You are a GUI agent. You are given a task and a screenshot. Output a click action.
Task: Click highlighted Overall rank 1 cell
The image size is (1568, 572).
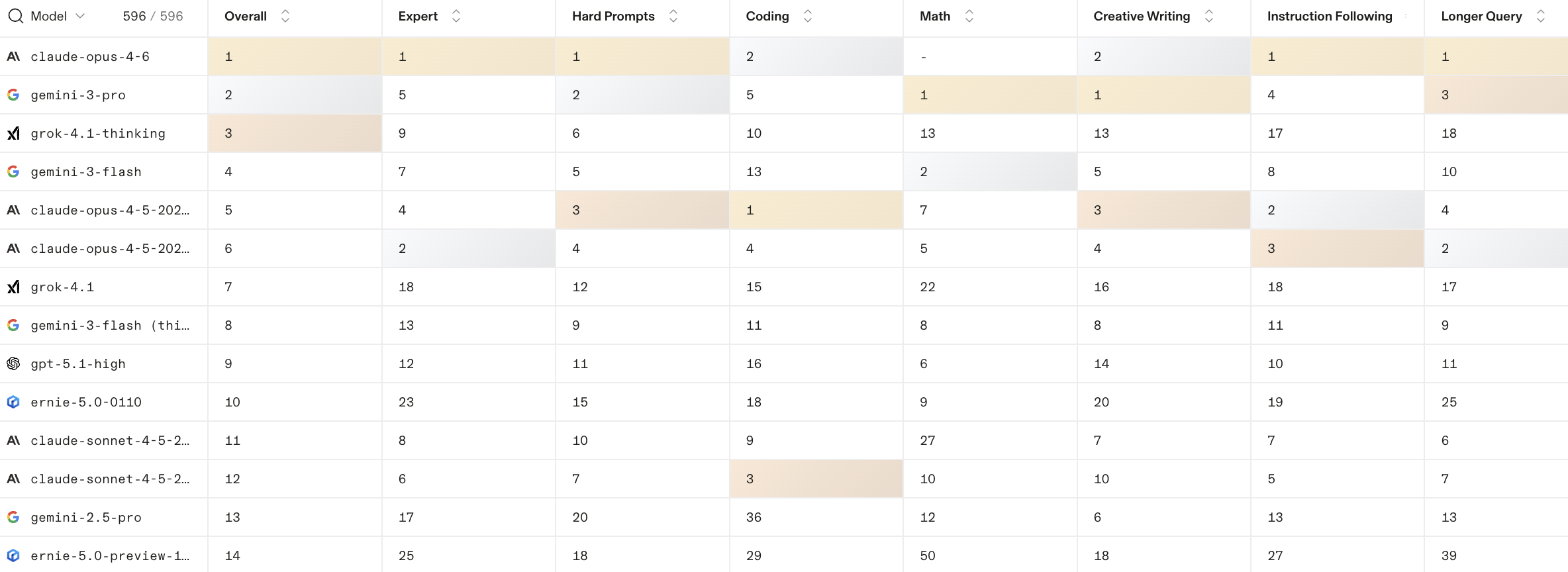(295, 57)
